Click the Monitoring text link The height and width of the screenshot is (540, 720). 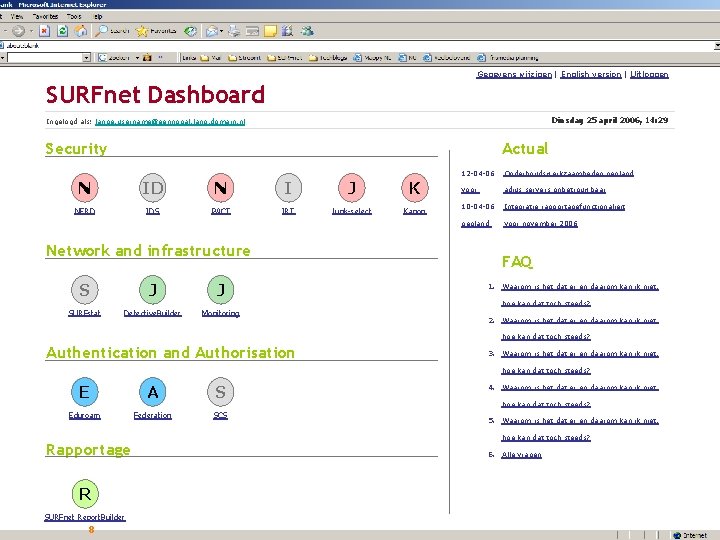click(x=220, y=313)
